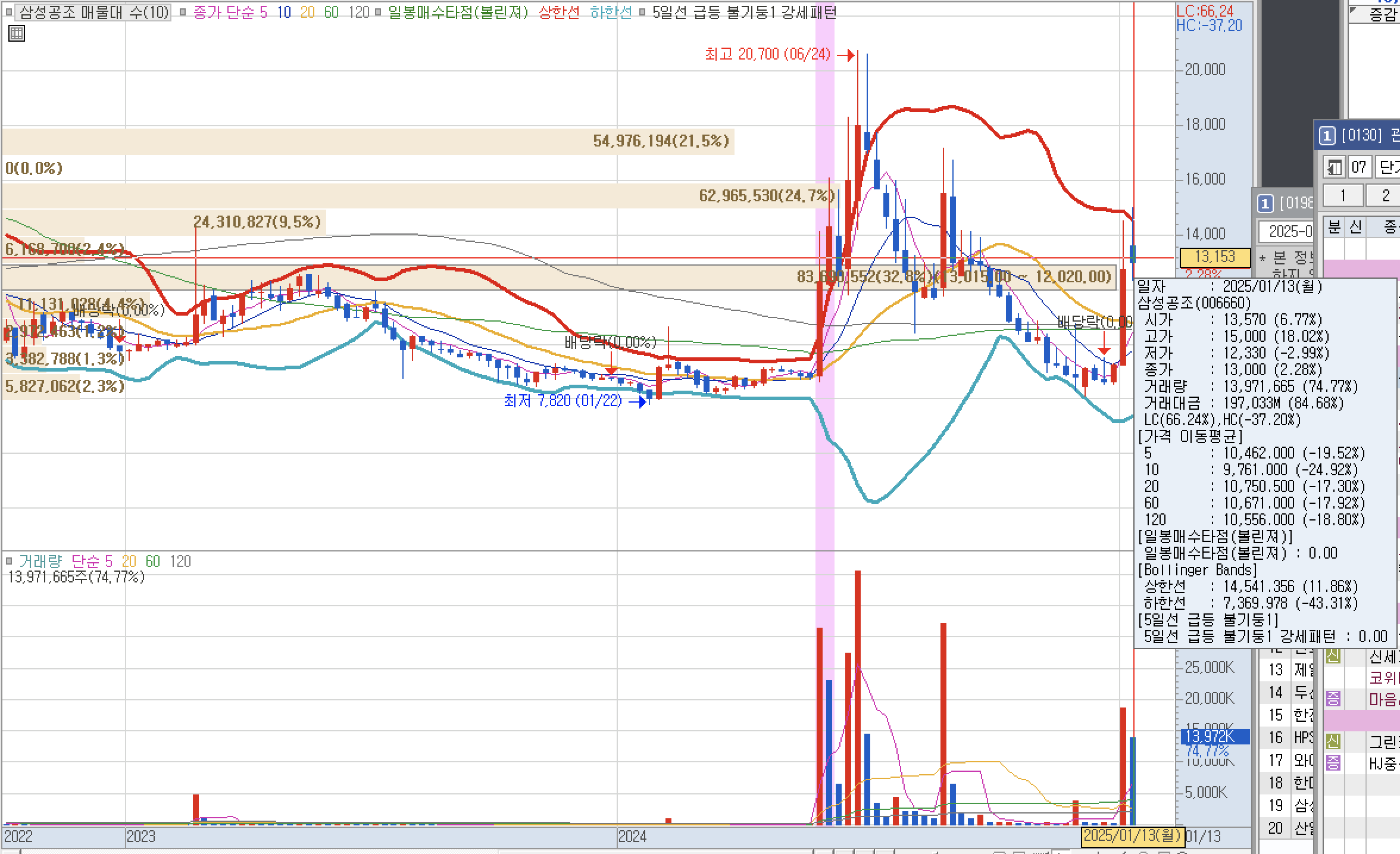Click the purple 증 badge next to 마음
Image resolution: width=1400 pixels, height=854 pixels.
coord(1333,699)
